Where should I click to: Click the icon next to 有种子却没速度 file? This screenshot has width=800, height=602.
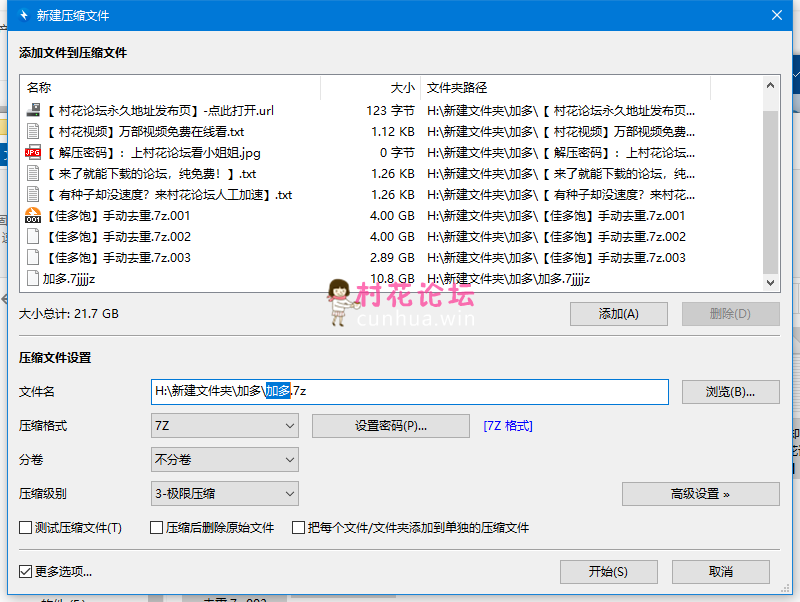click(x=35, y=194)
